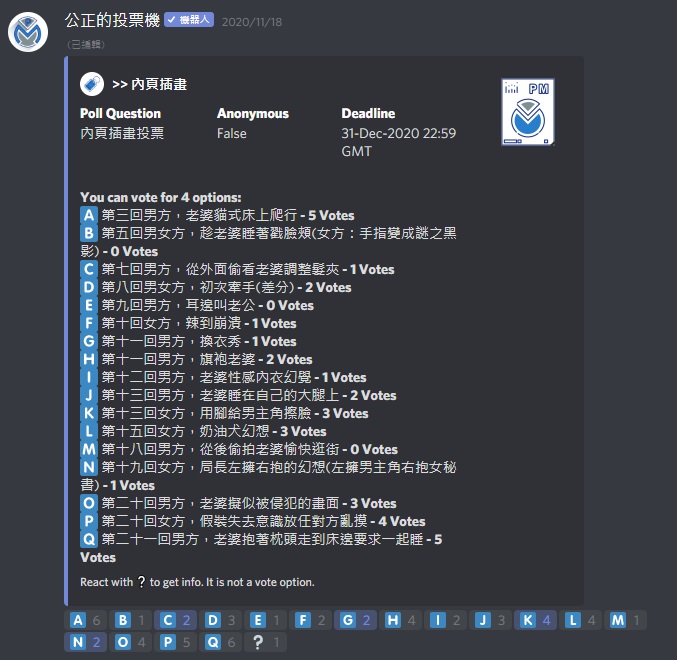Image resolution: width=677 pixels, height=660 pixels.
Task: Toggle reaction C with count 2
Action: pos(175,620)
